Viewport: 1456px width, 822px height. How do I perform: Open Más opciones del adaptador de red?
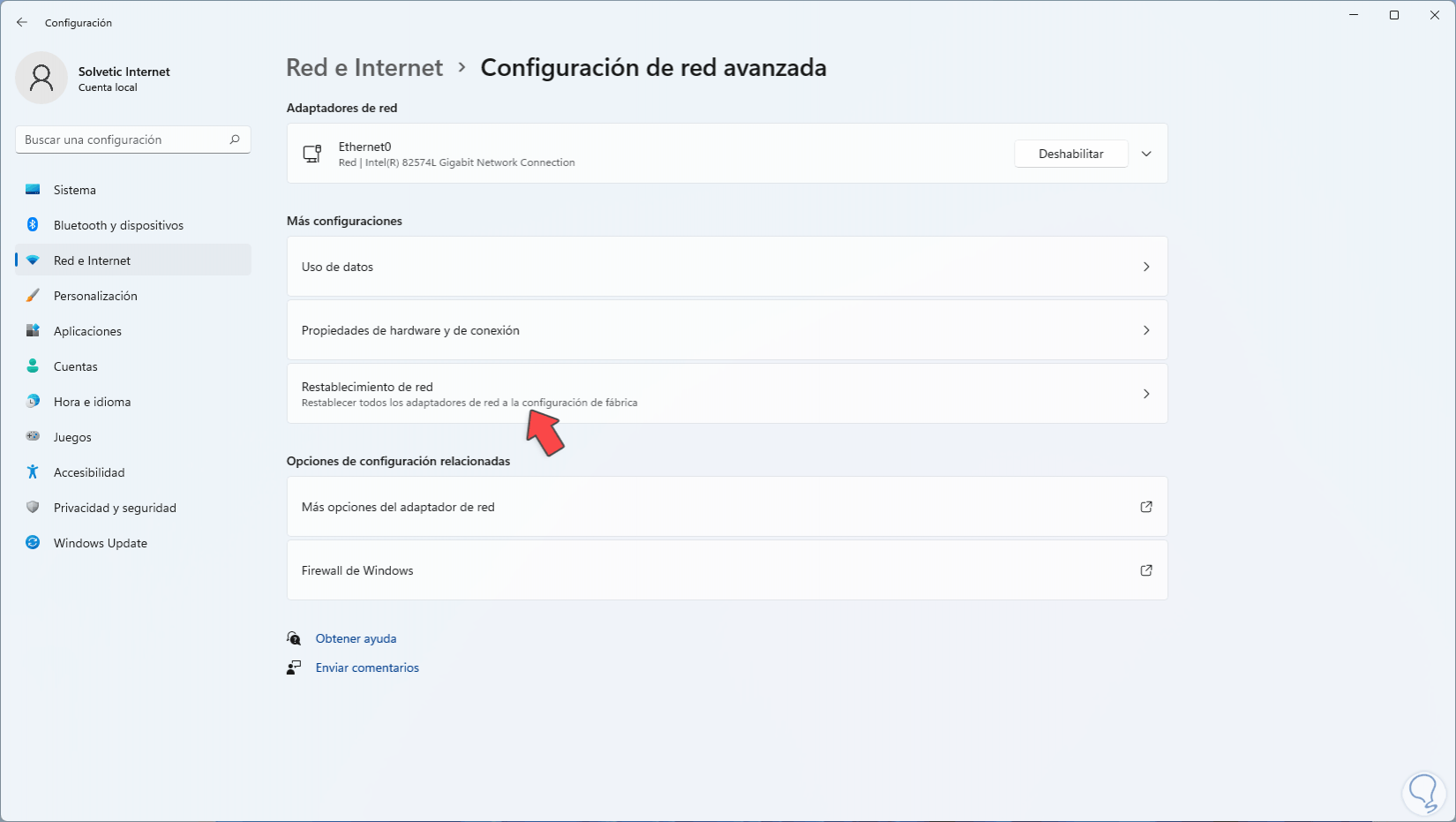tap(727, 507)
